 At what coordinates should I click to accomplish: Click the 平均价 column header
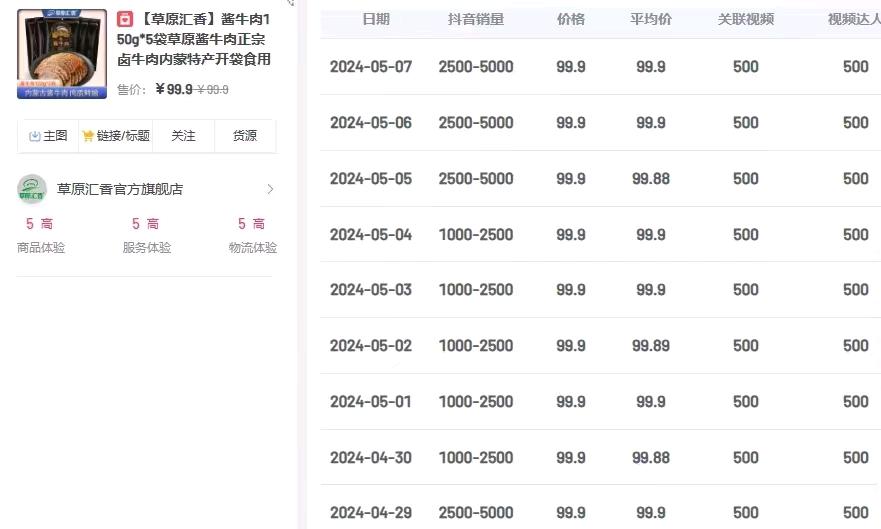pyautogui.click(x=651, y=19)
